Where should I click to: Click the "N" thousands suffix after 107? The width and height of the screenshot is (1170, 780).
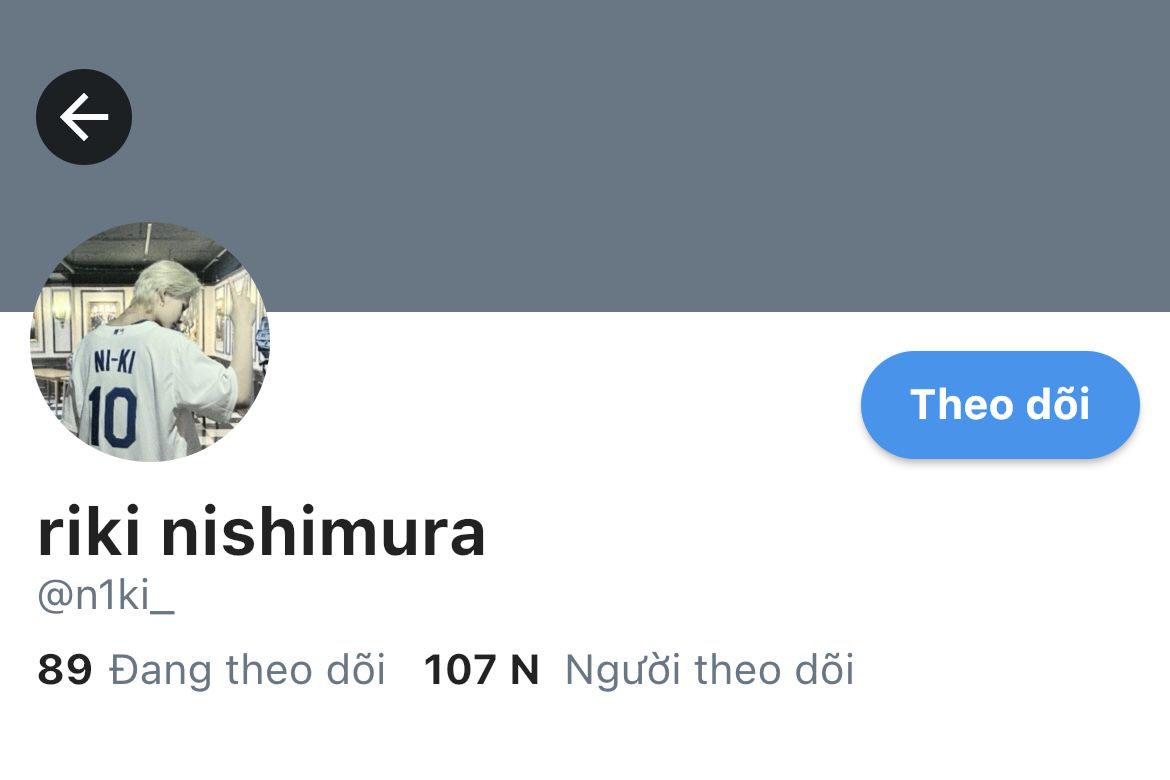[525, 670]
